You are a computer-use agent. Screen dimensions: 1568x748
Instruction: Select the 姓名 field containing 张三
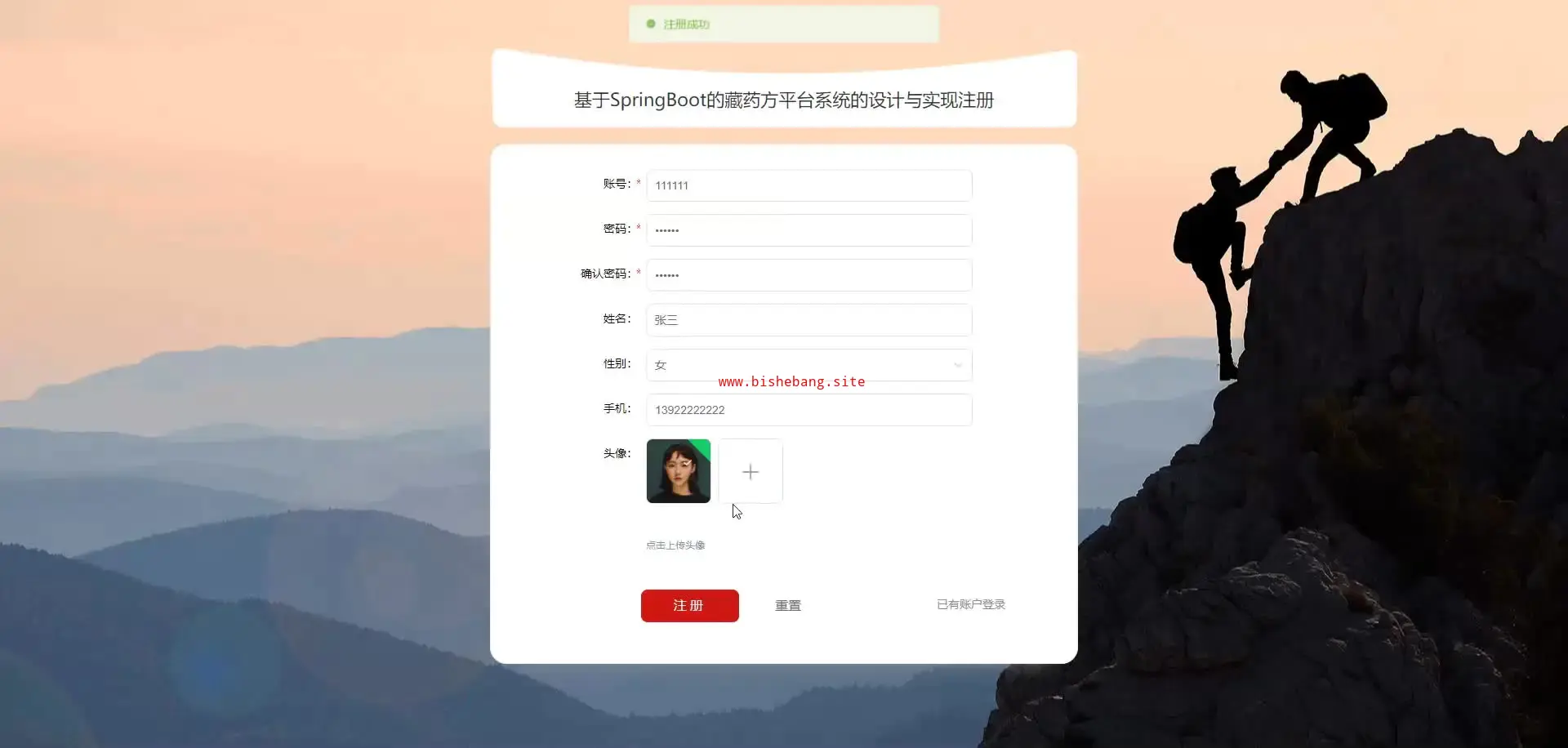pos(809,320)
